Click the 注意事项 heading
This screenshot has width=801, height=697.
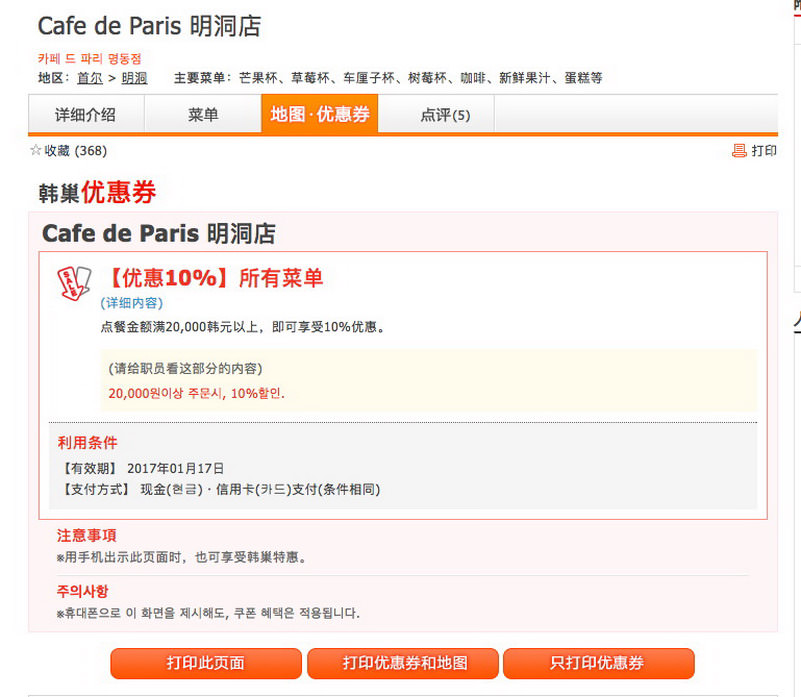point(86,536)
